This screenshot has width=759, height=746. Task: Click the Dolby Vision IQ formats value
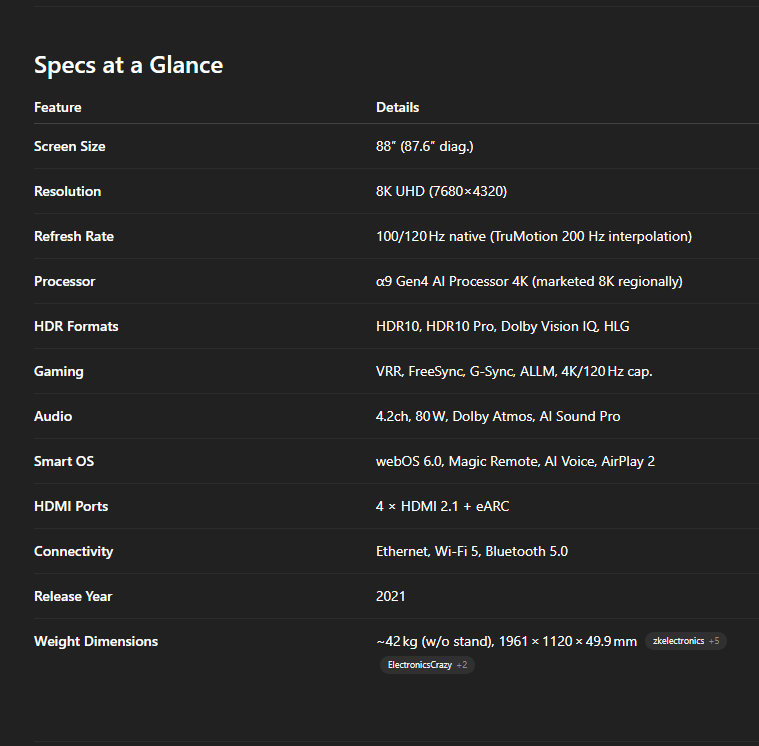point(502,326)
